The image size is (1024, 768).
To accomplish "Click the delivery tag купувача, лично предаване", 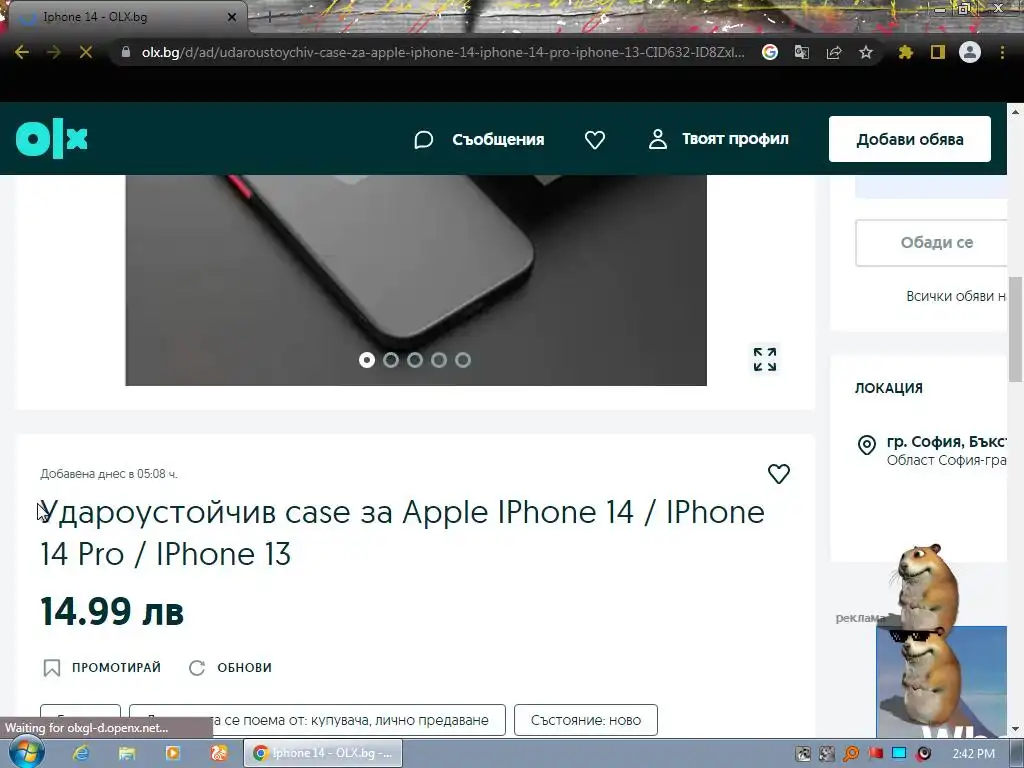I will click(317, 720).
